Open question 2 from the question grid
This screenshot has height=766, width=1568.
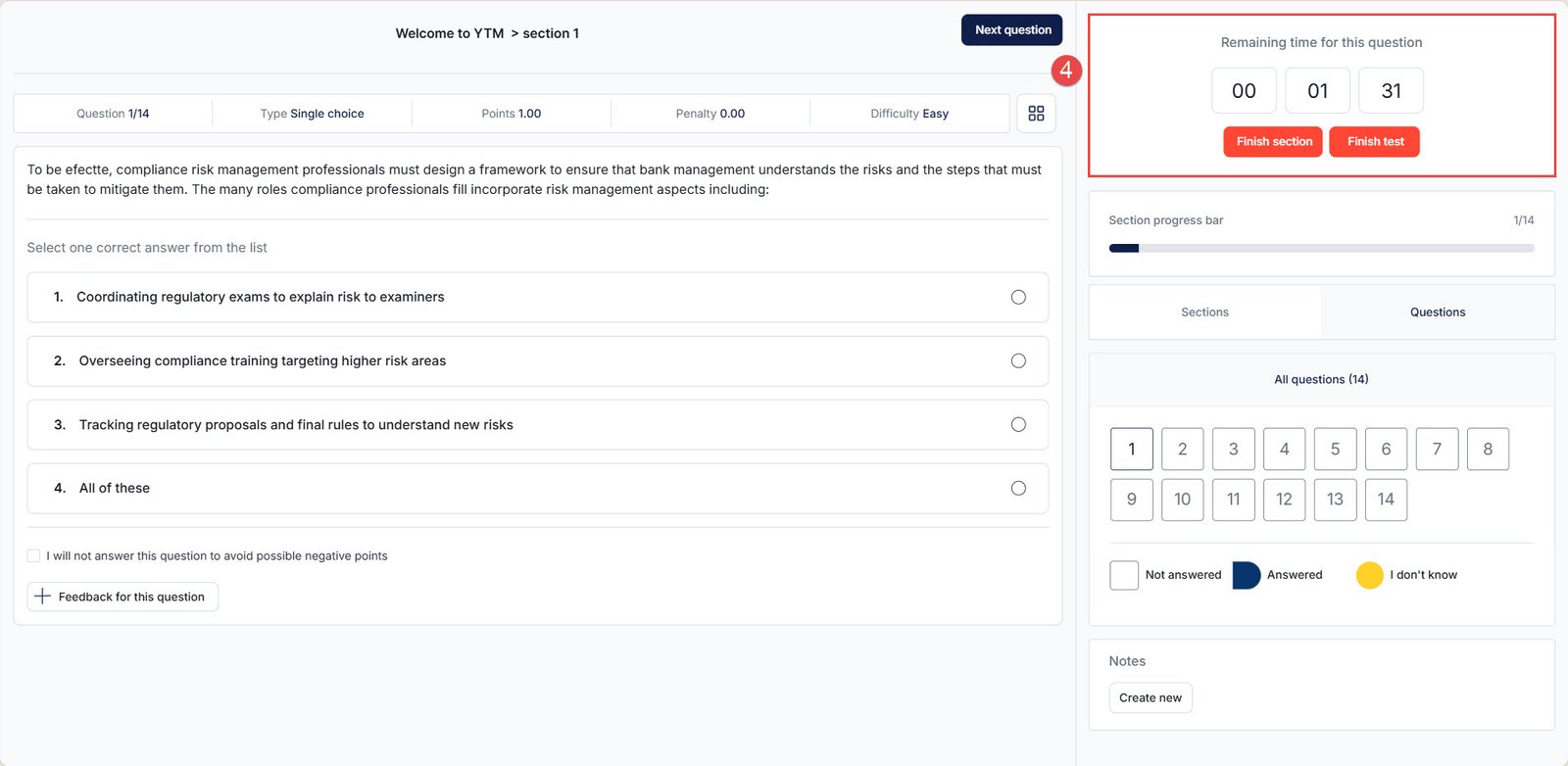click(1182, 449)
